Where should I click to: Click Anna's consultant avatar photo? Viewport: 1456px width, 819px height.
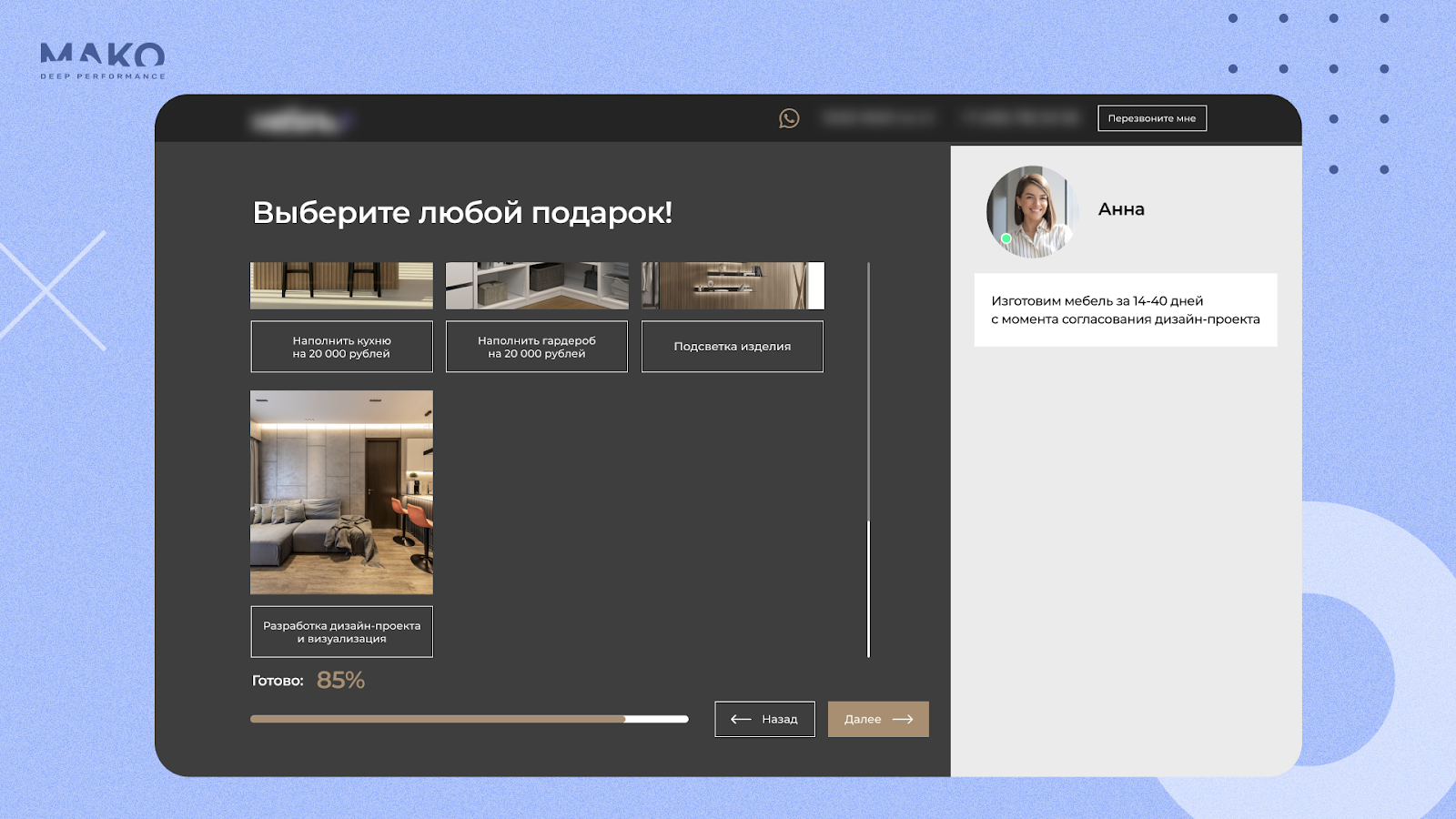pos(1032,211)
